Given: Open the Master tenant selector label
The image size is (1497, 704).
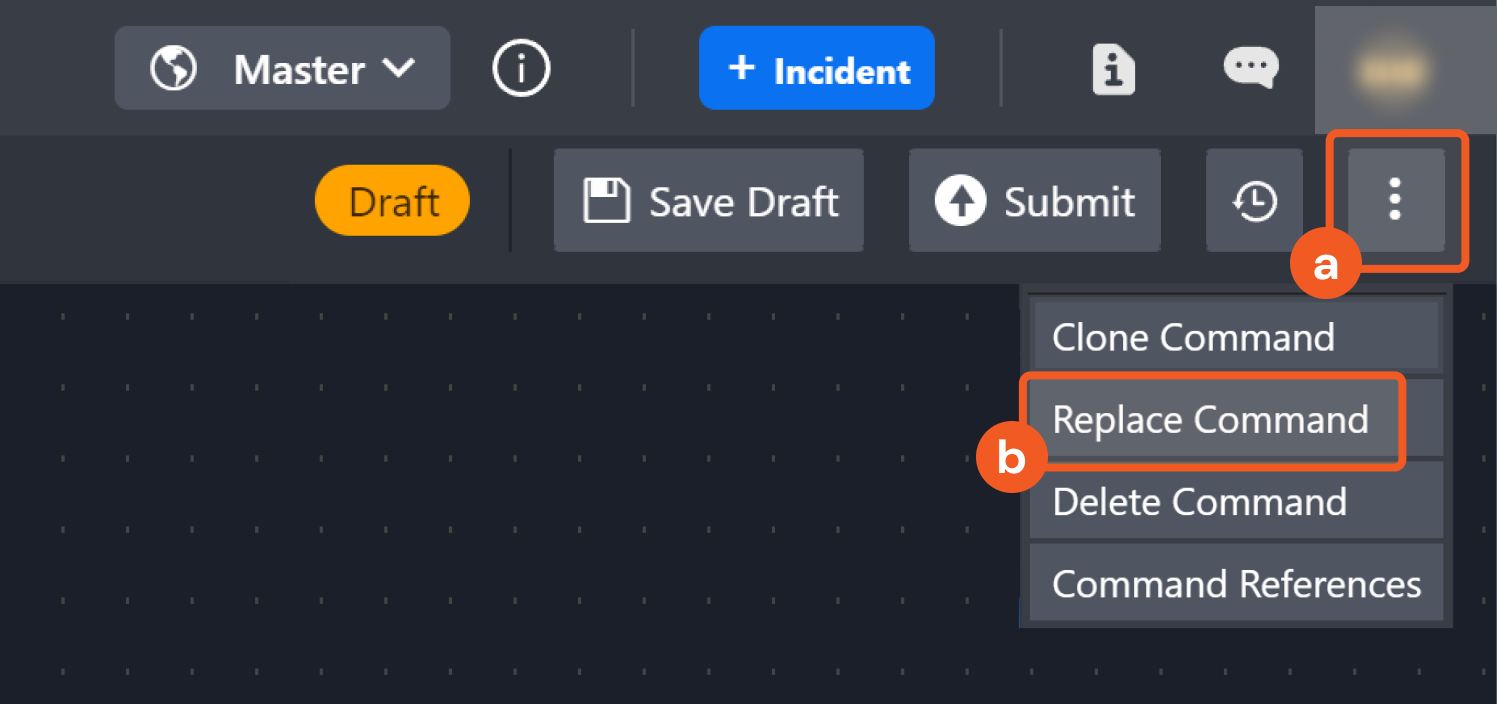Looking at the screenshot, I should click(x=298, y=70).
